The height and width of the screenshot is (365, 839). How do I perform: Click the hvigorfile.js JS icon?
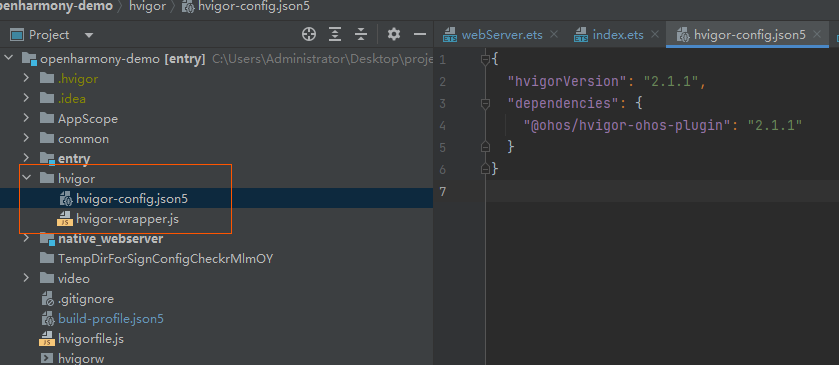coord(47,339)
